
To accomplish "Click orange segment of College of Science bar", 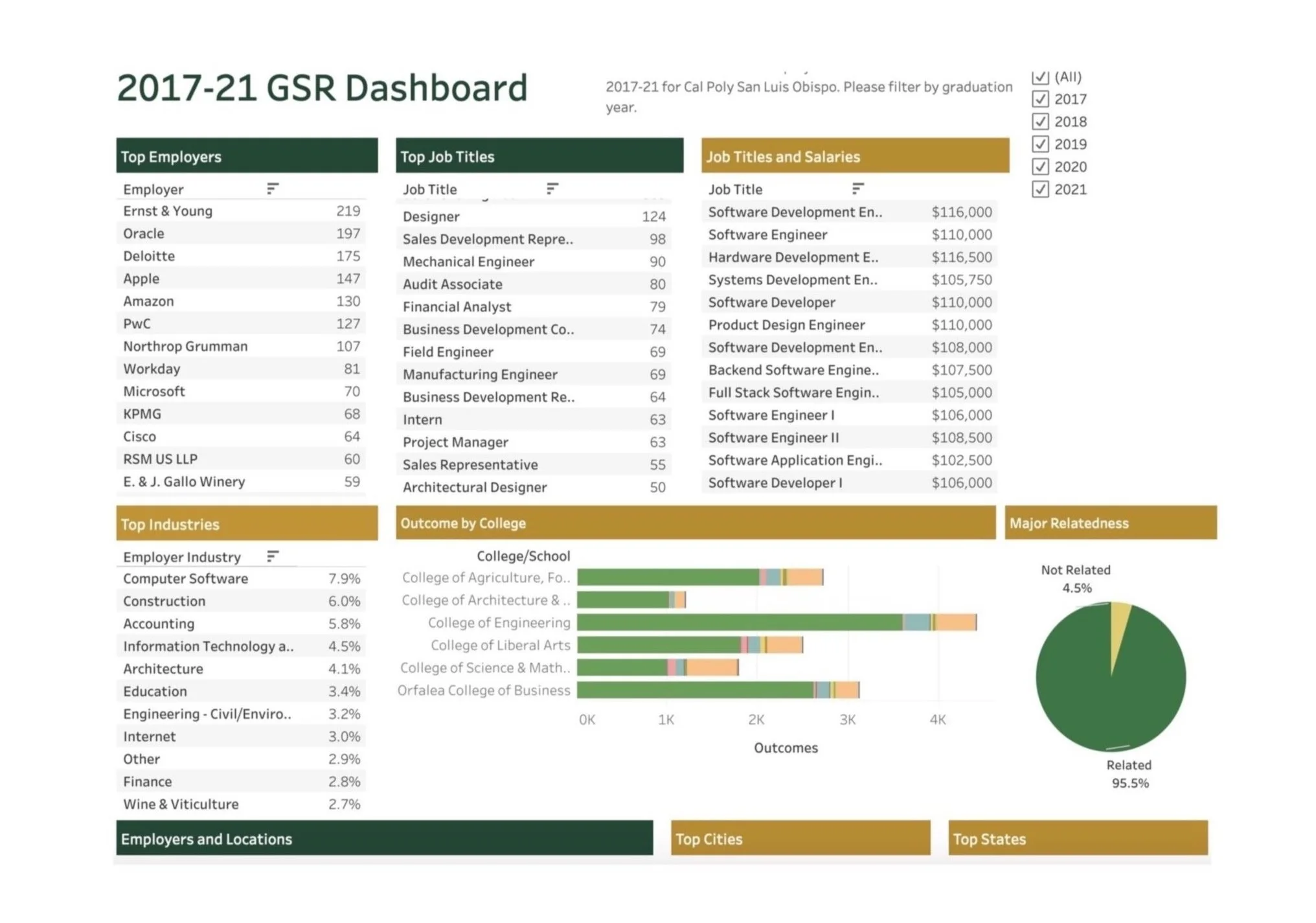I will coord(712,668).
